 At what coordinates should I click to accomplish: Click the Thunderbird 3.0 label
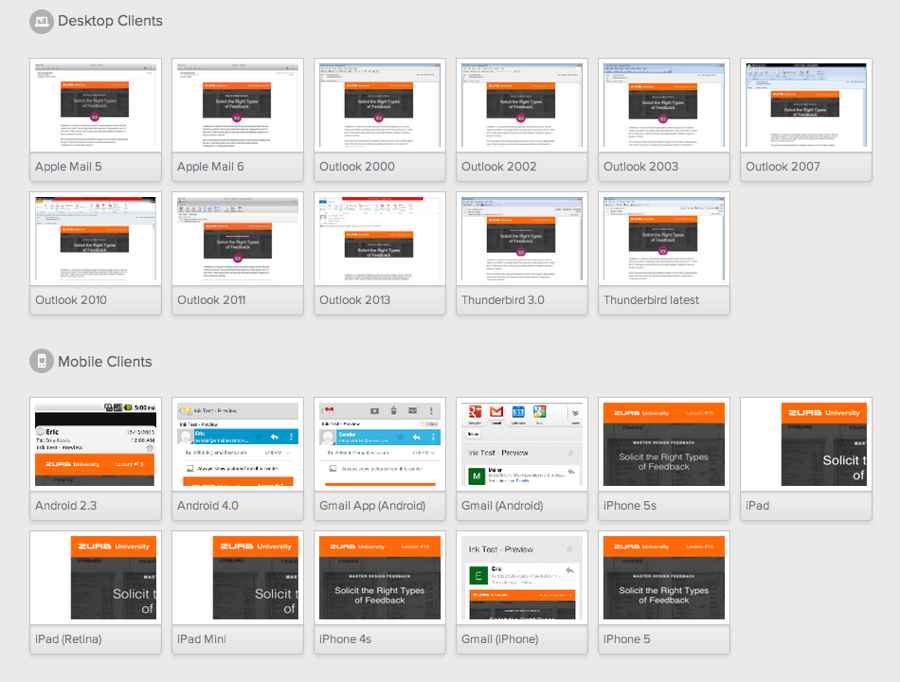(x=503, y=300)
